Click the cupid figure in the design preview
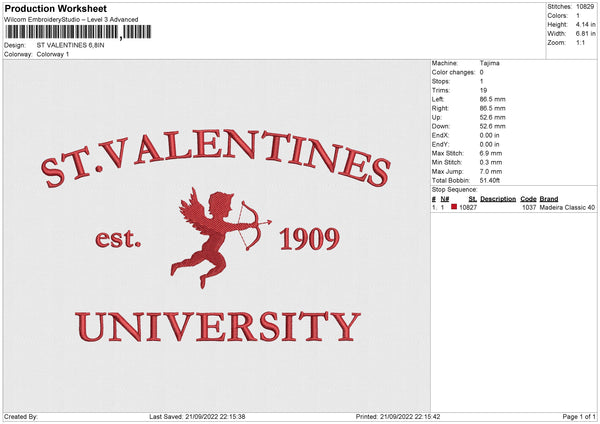This screenshot has width=600, height=424. pos(220,237)
